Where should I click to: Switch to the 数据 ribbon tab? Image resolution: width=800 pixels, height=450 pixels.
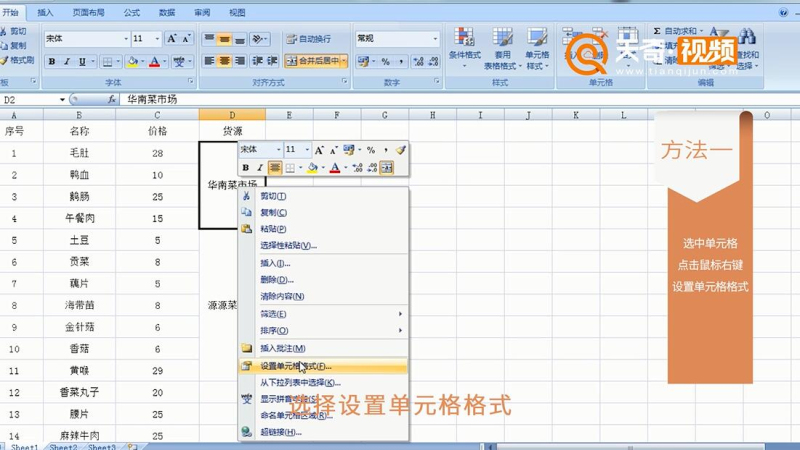click(167, 12)
